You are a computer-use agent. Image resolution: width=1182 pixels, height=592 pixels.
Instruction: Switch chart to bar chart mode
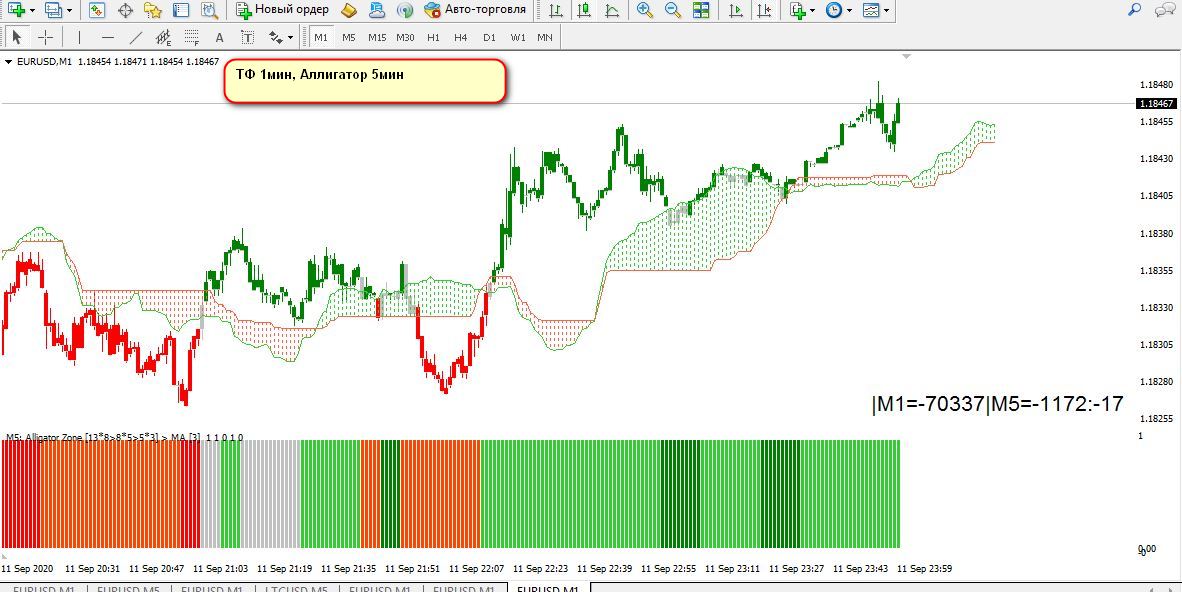tap(556, 10)
